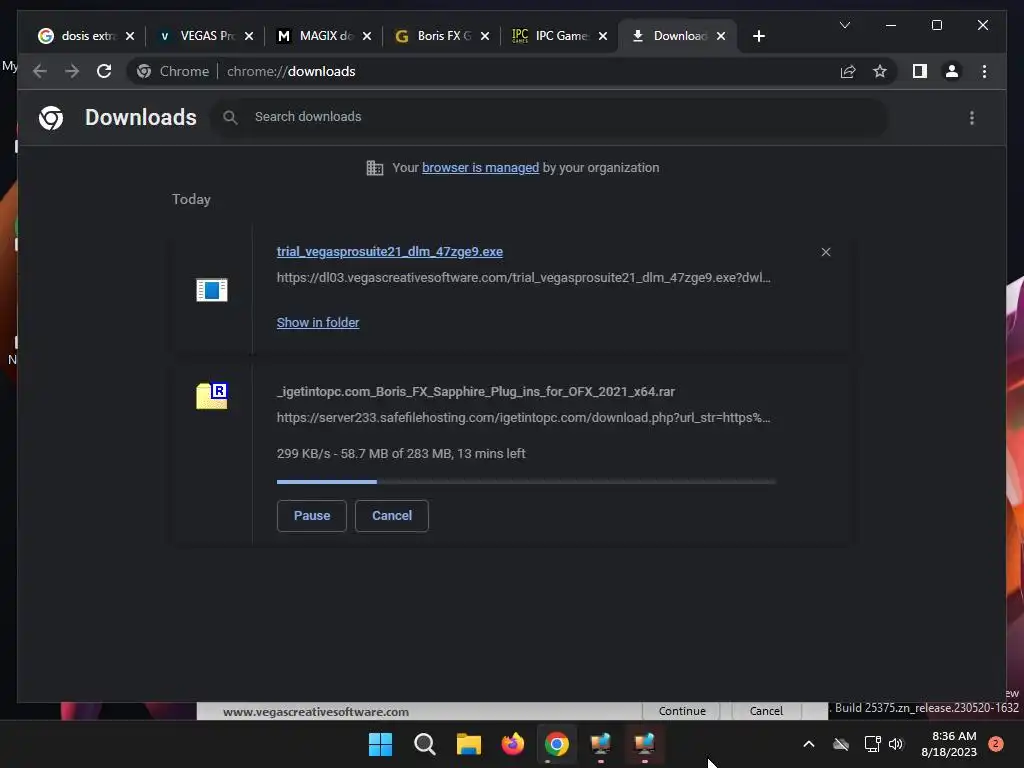Close the Downloads tab
Viewport: 1024px width, 768px height.
click(721, 36)
